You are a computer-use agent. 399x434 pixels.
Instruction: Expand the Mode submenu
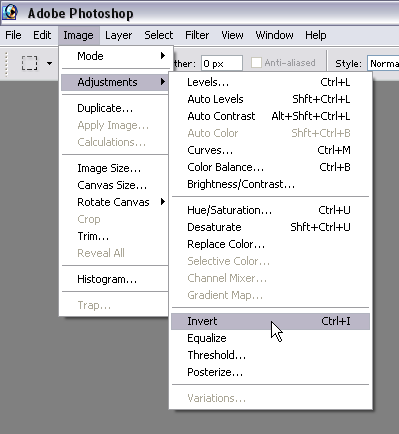(115, 56)
